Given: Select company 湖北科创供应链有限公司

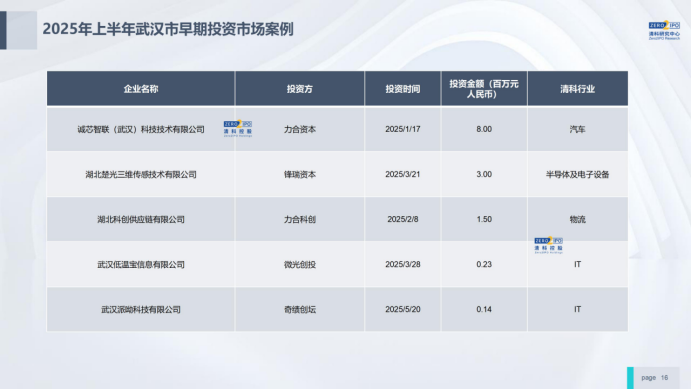Looking at the screenshot, I should point(141,219).
